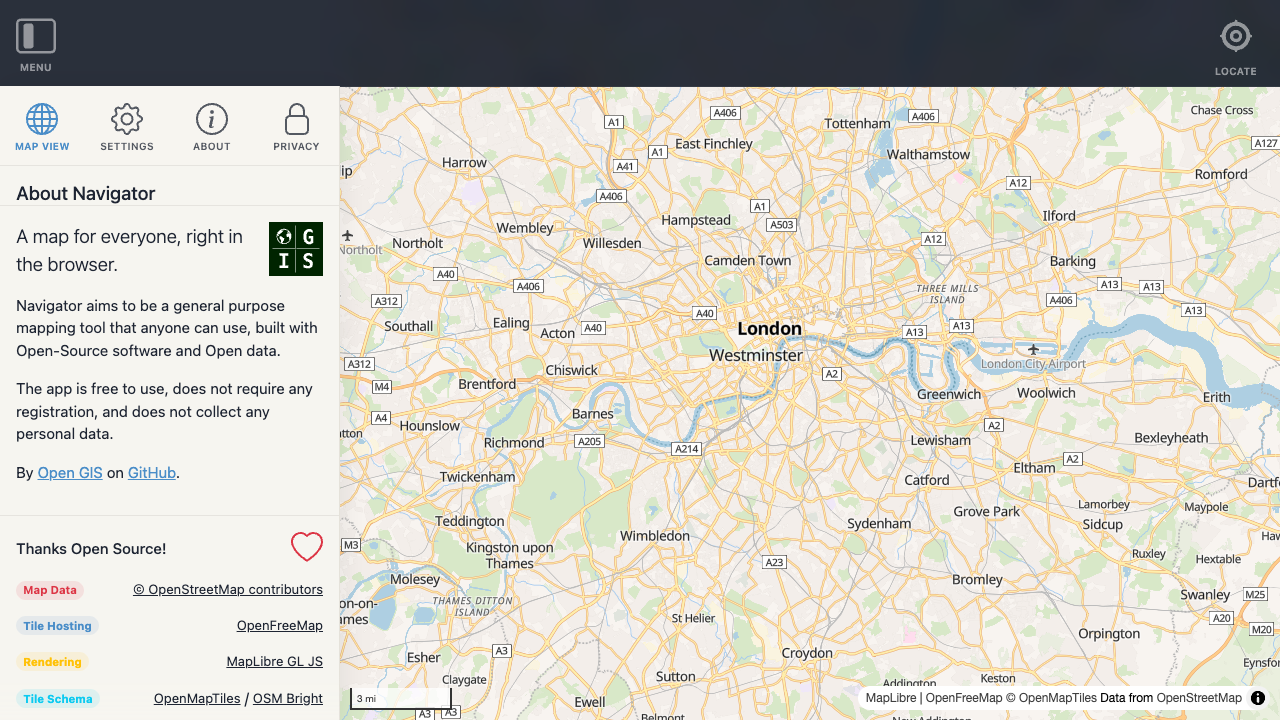1280x720 pixels.
Task: Click the London City Airport plane icon
Action: [1033, 349]
